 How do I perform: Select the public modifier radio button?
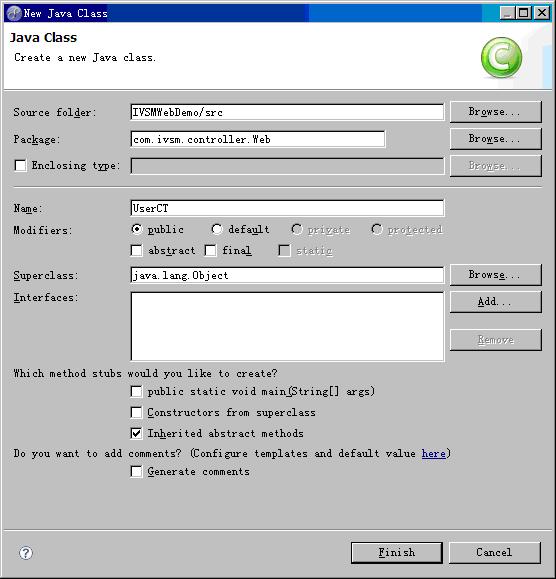(x=137, y=229)
